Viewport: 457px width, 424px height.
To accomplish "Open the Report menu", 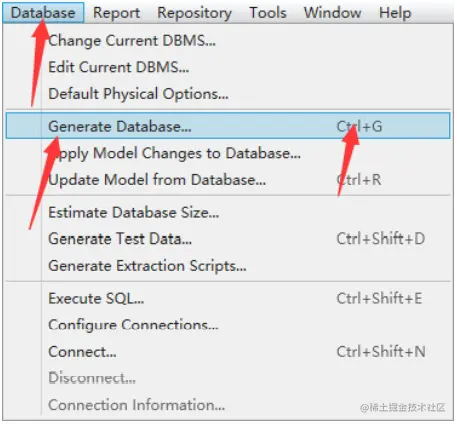I will [116, 13].
